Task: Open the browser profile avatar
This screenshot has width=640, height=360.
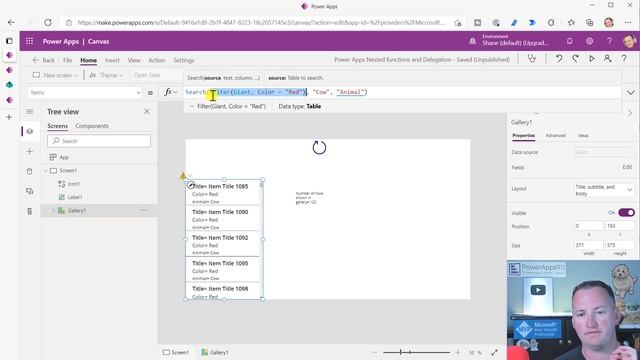Action: 609,22
